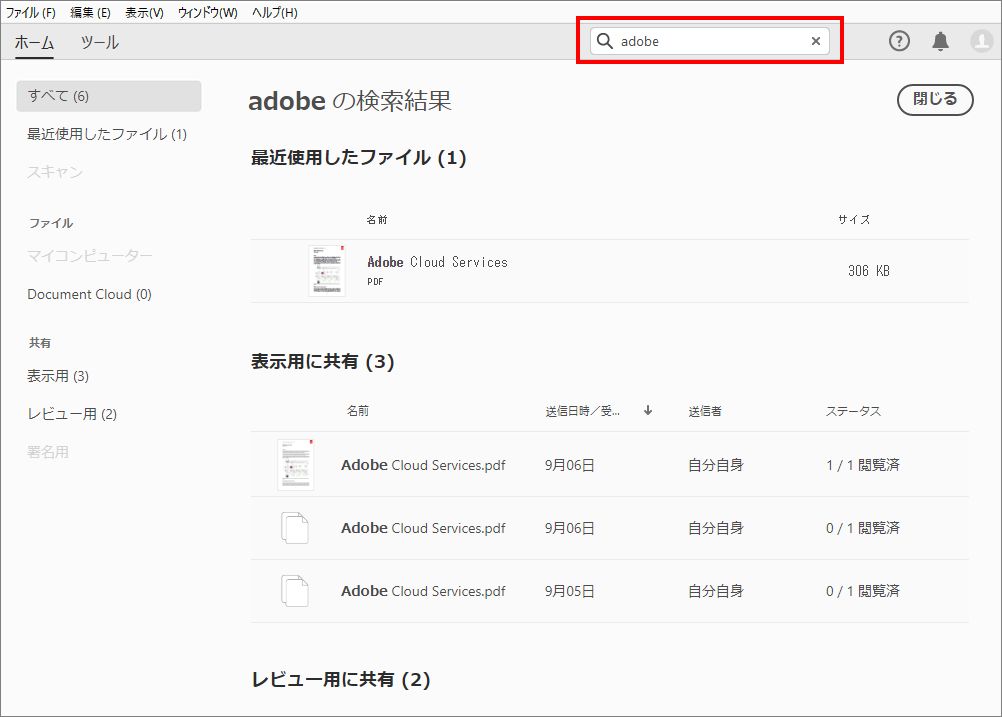
Task: Click the 閉じる button
Action: (934, 100)
